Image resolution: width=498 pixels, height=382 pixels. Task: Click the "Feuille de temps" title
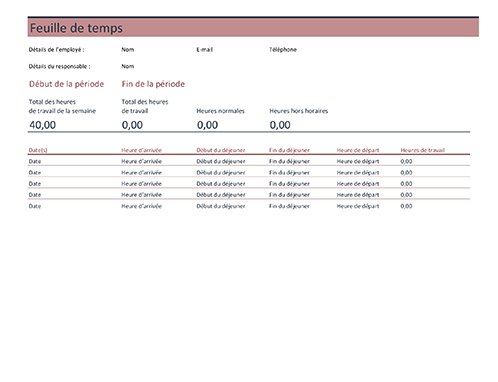[x=76, y=28]
